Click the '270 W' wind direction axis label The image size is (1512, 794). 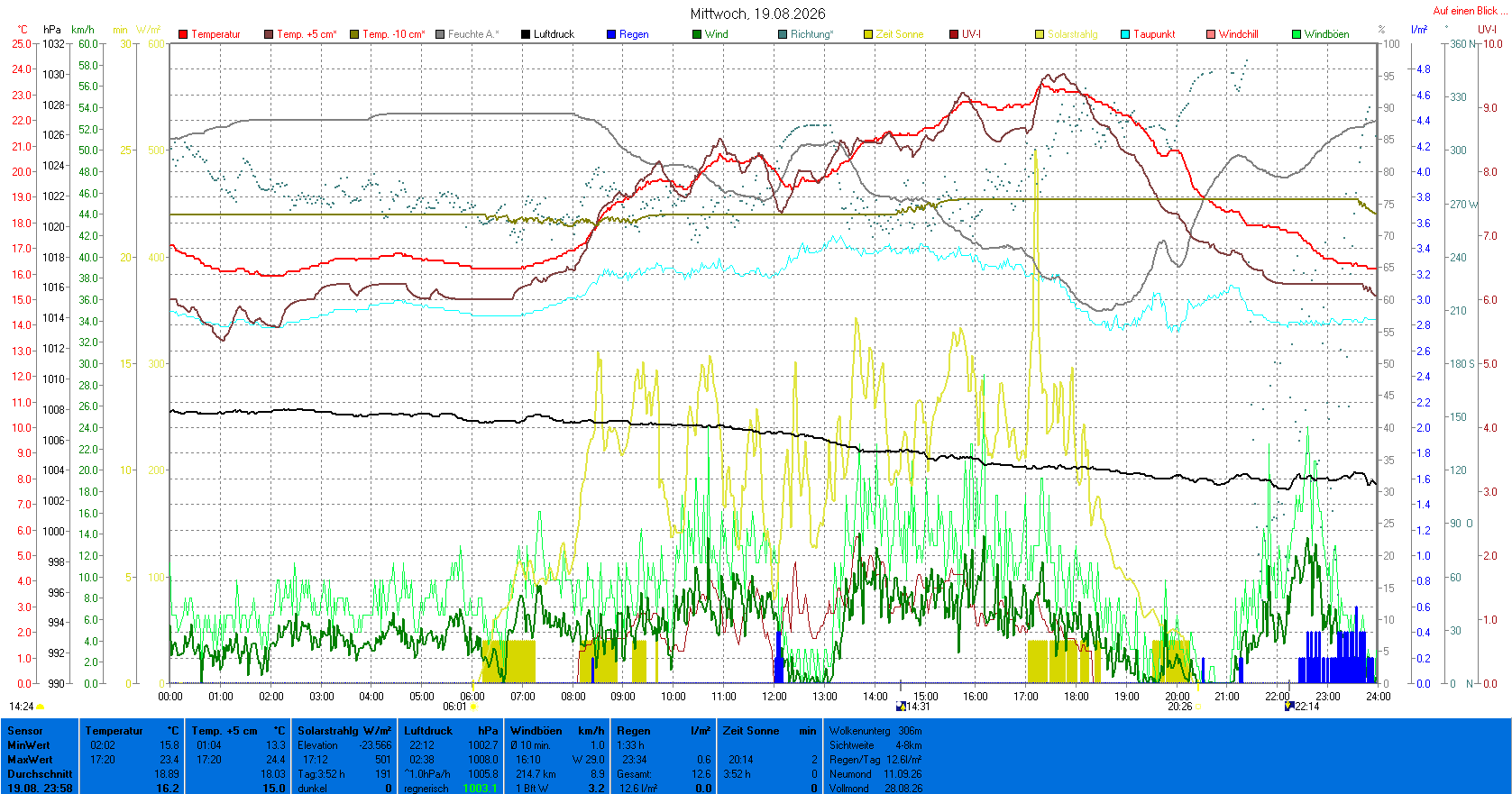point(1463,205)
